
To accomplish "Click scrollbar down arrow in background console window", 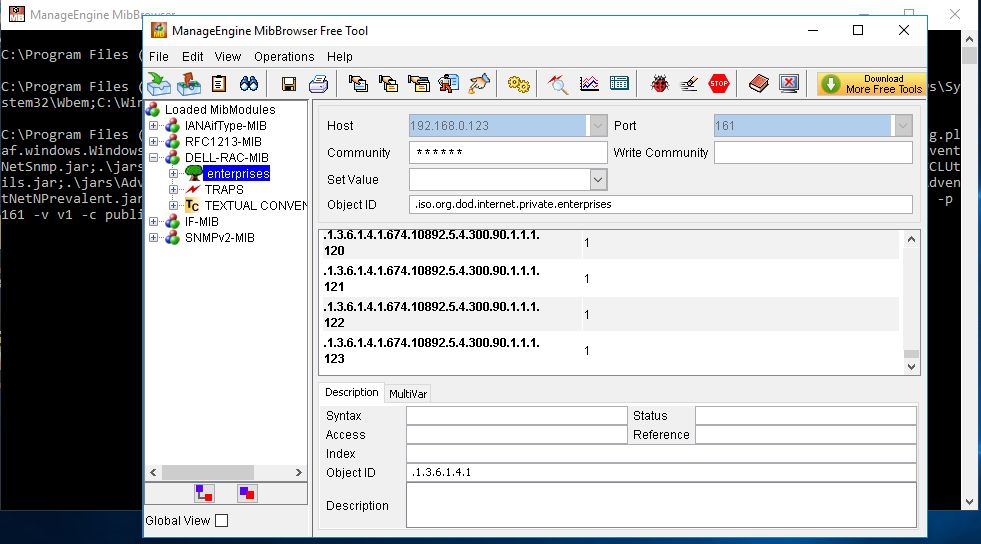I will coord(969,501).
